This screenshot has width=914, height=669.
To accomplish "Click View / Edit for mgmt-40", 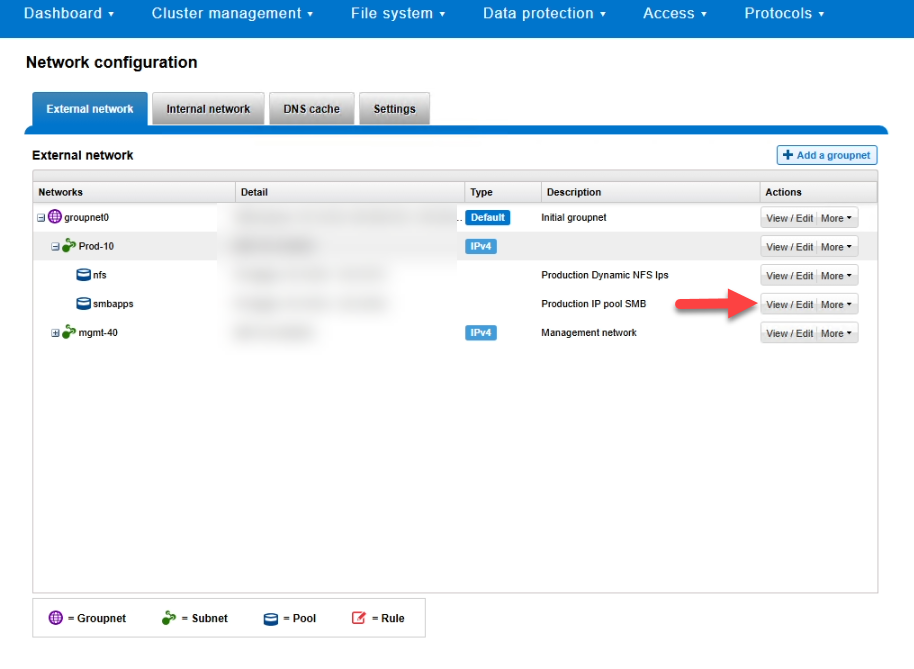I will tap(789, 333).
